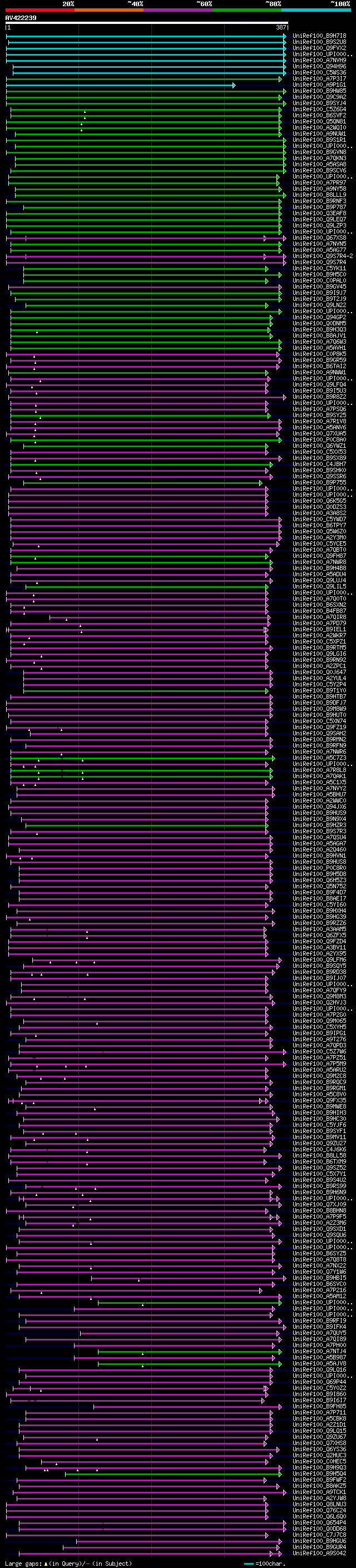Click the orange ~40% identity legend segment
Image resolution: width=356 pixels, height=1568 pixels.
(109, 10)
